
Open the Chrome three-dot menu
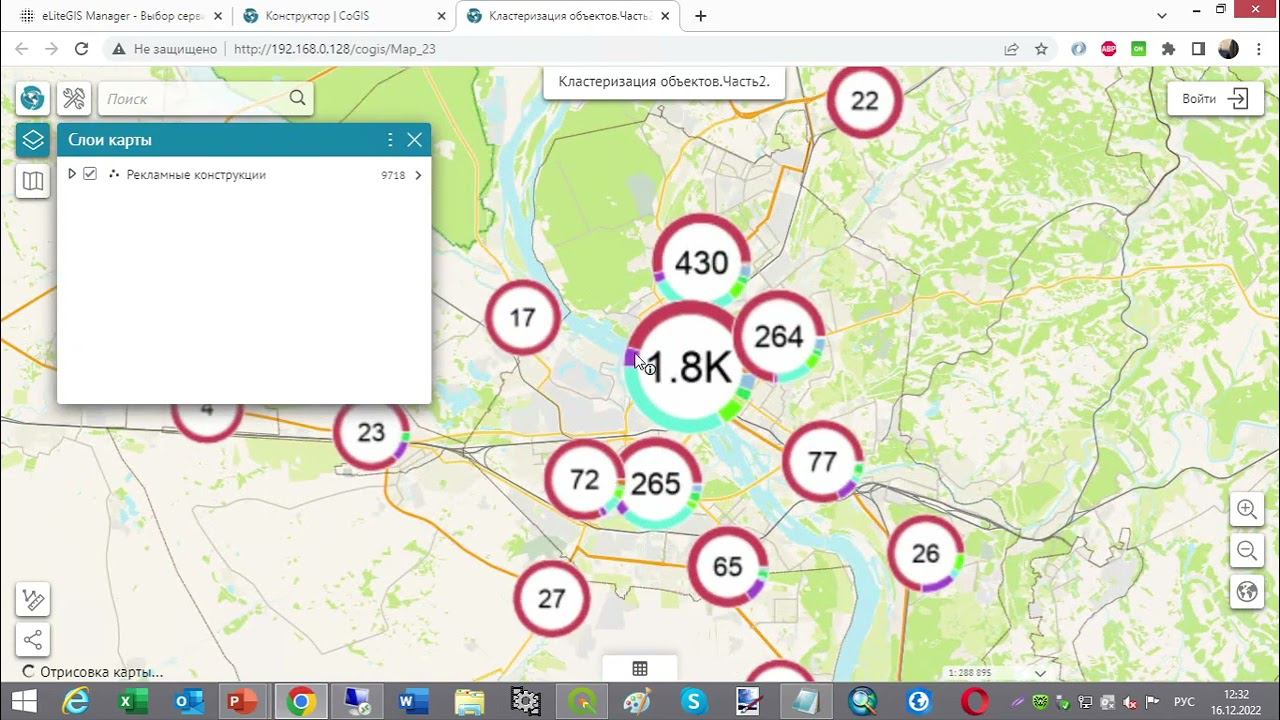(1259, 48)
